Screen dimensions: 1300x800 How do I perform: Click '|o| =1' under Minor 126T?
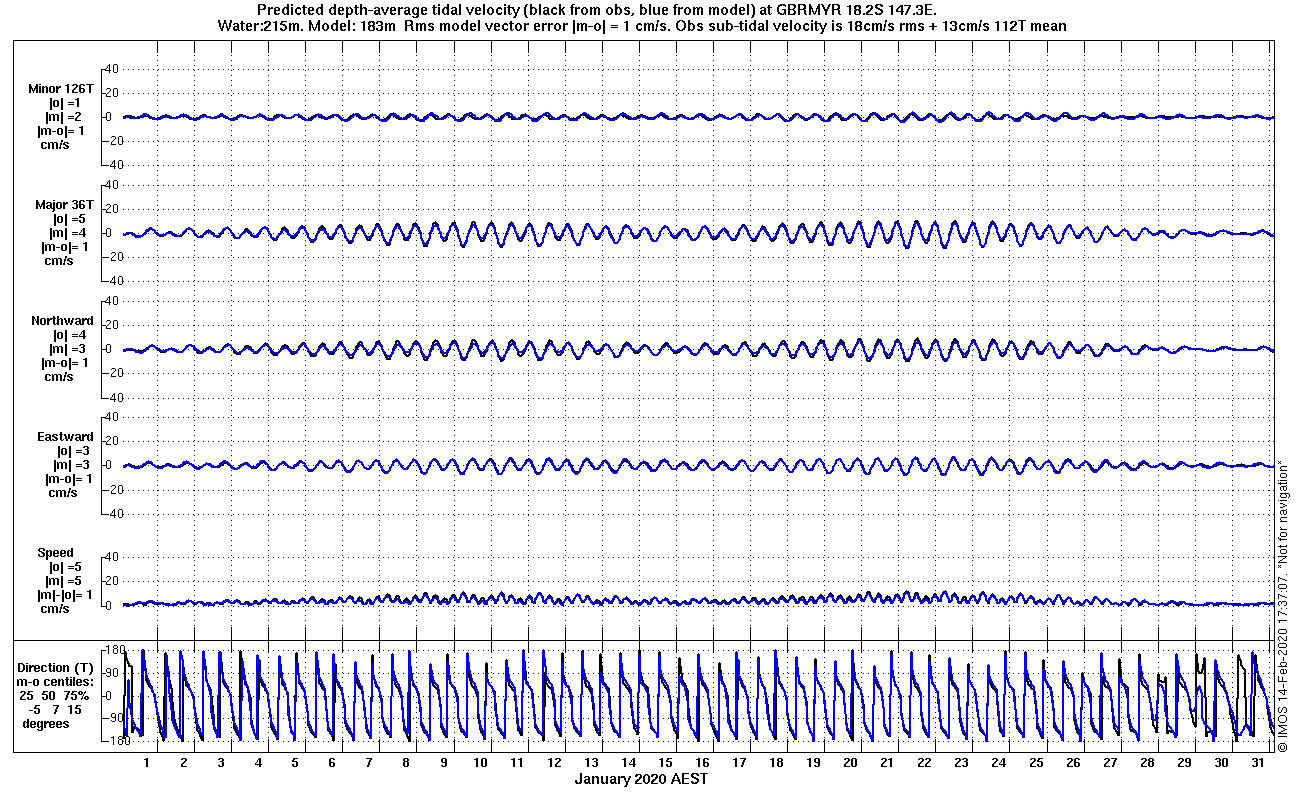tap(65, 103)
